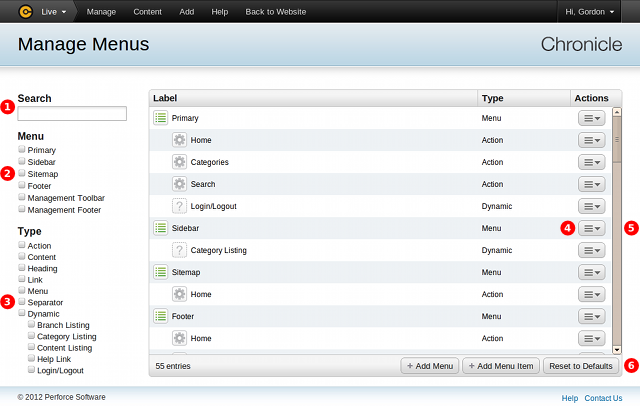
Task: Click the gear icon beside Search row
Action: tap(179, 184)
